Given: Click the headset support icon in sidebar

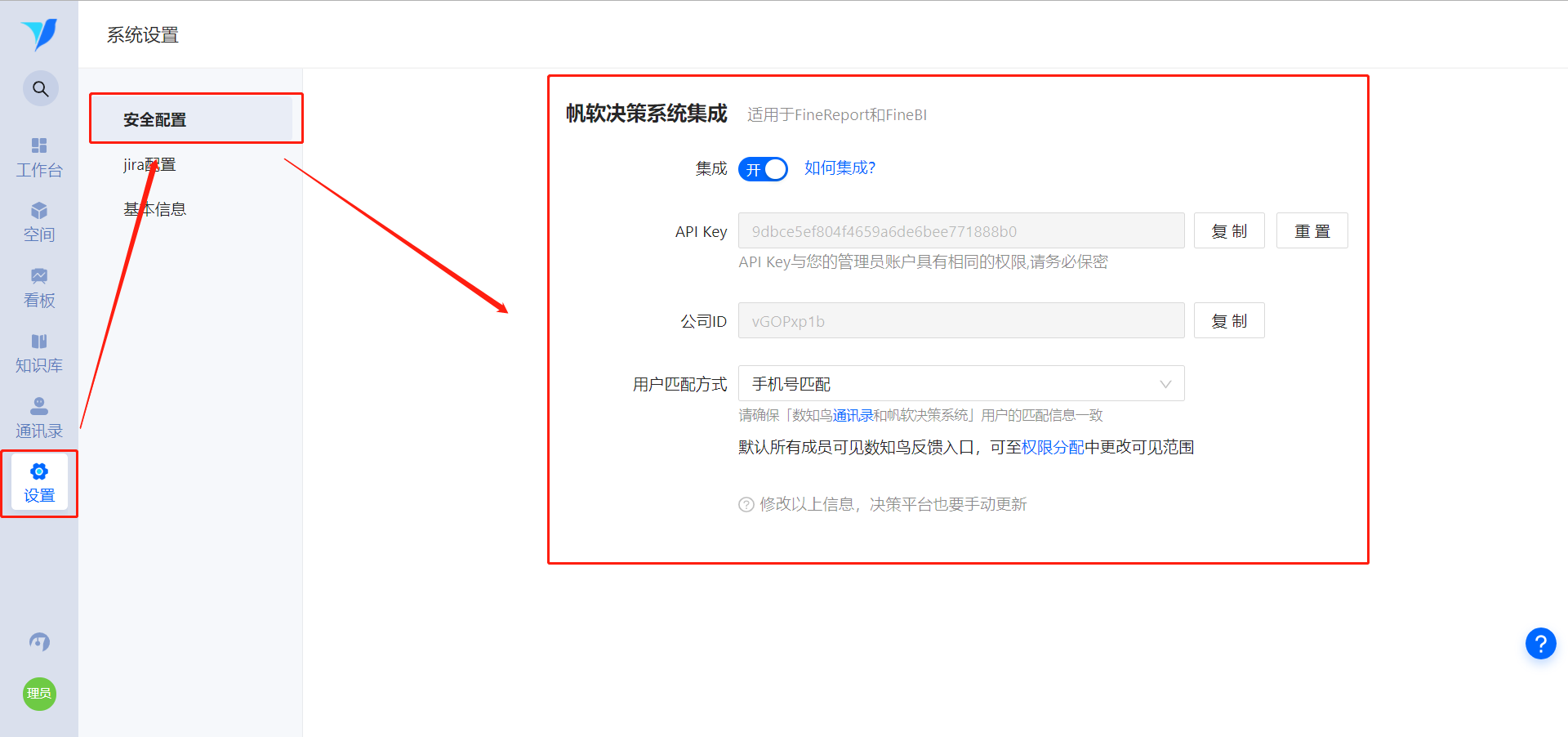Looking at the screenshot, I should tap(39, 642).
